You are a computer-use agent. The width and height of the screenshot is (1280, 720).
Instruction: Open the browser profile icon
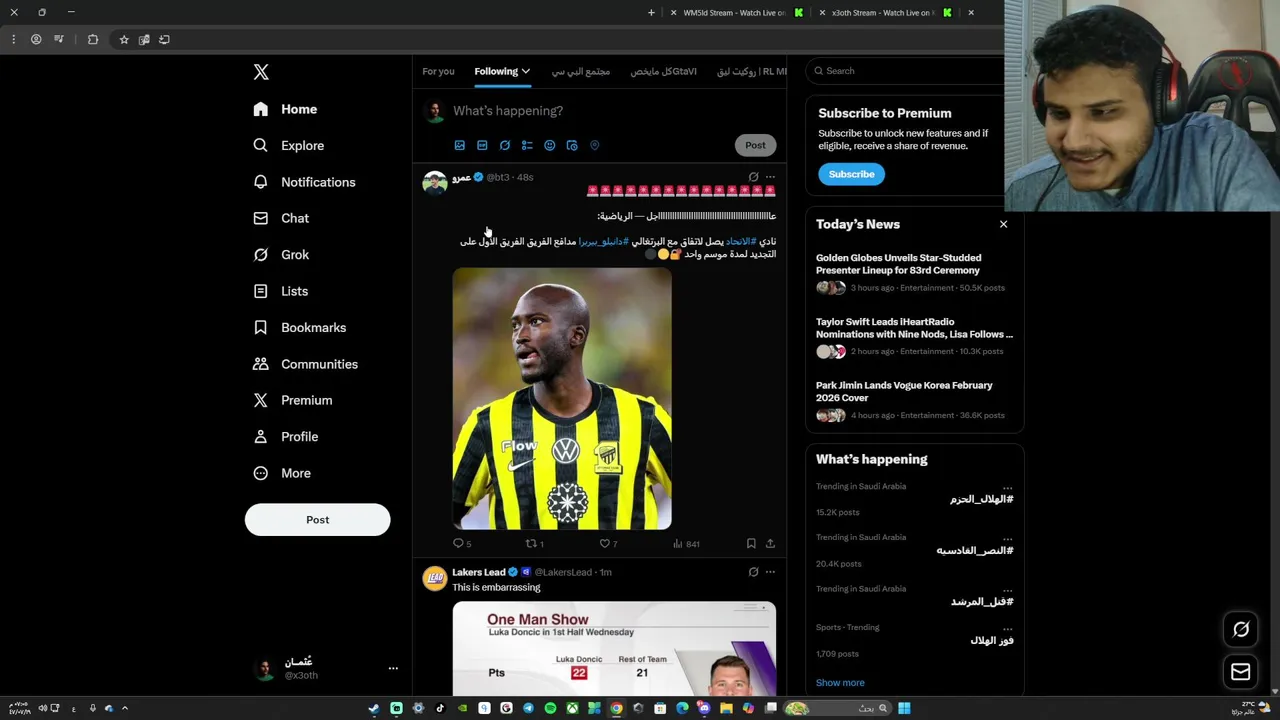tap(36, 39)
